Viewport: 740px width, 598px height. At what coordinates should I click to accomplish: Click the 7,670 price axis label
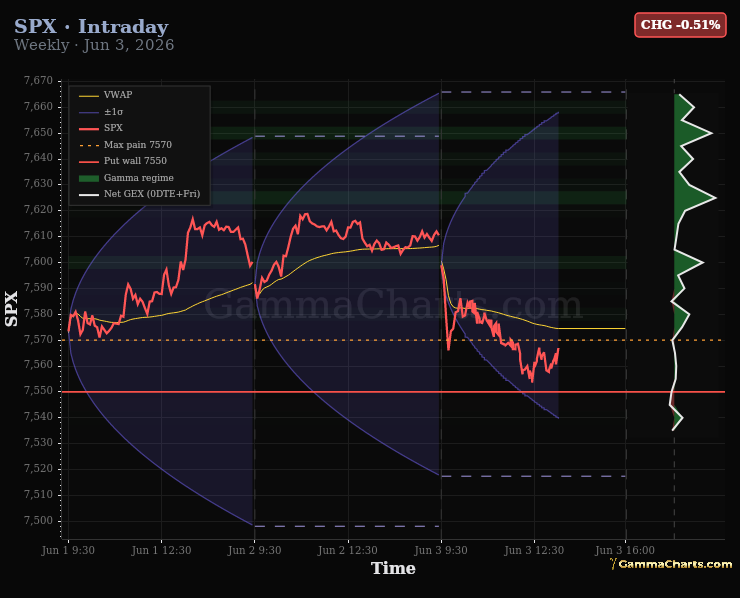[x=38, y=81]
